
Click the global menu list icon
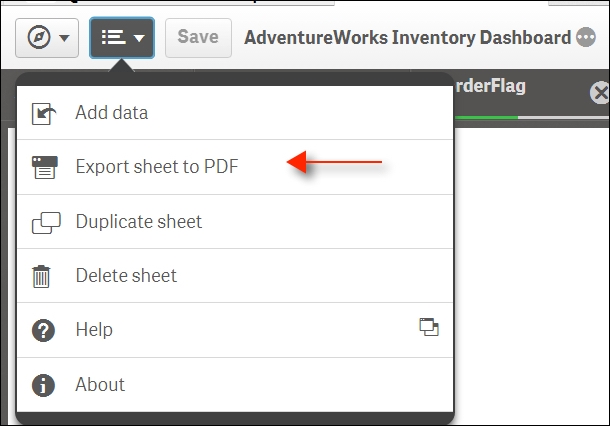(113, 37)
